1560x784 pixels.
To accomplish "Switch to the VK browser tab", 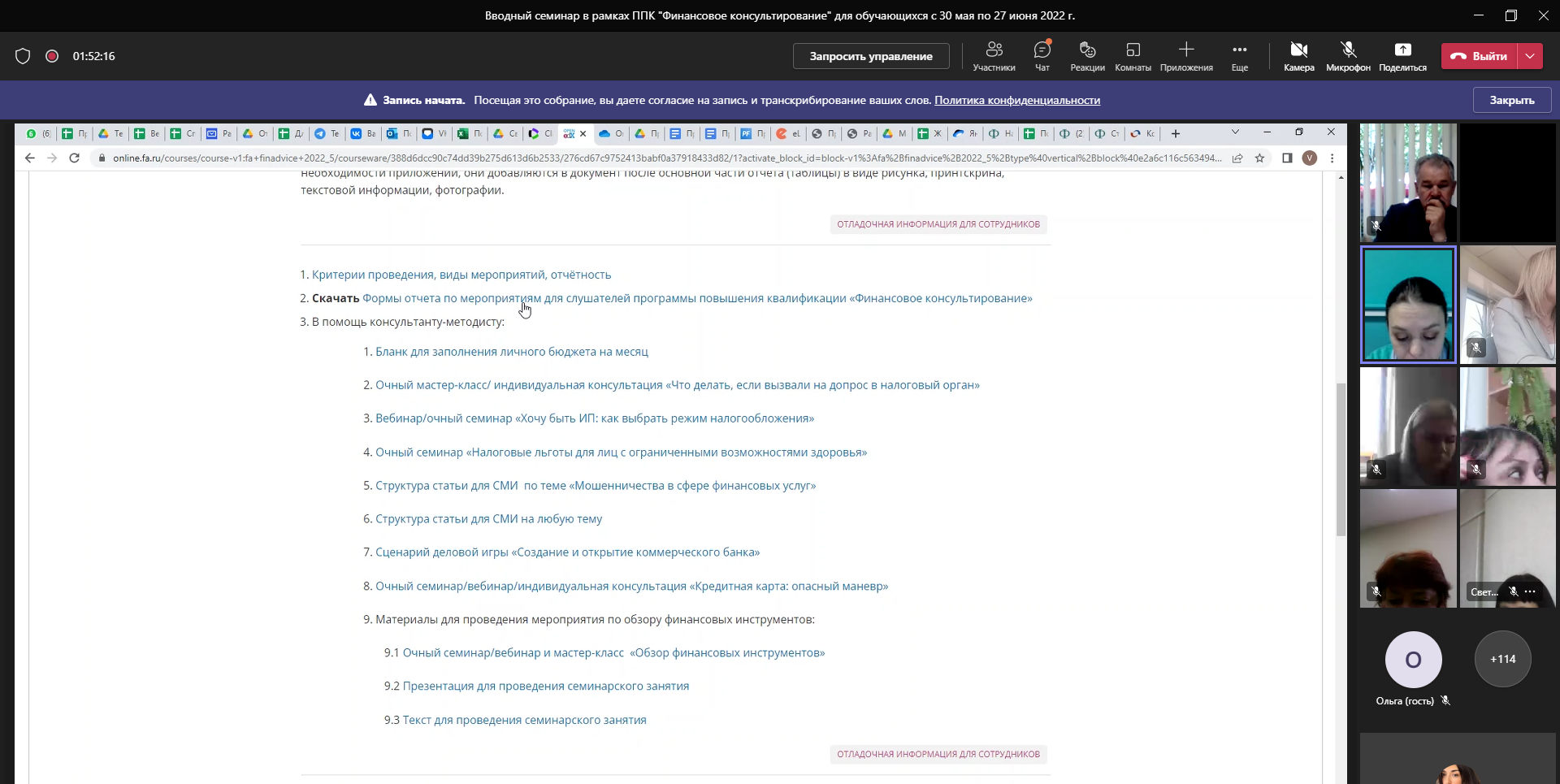I will (x=363, y=134).
